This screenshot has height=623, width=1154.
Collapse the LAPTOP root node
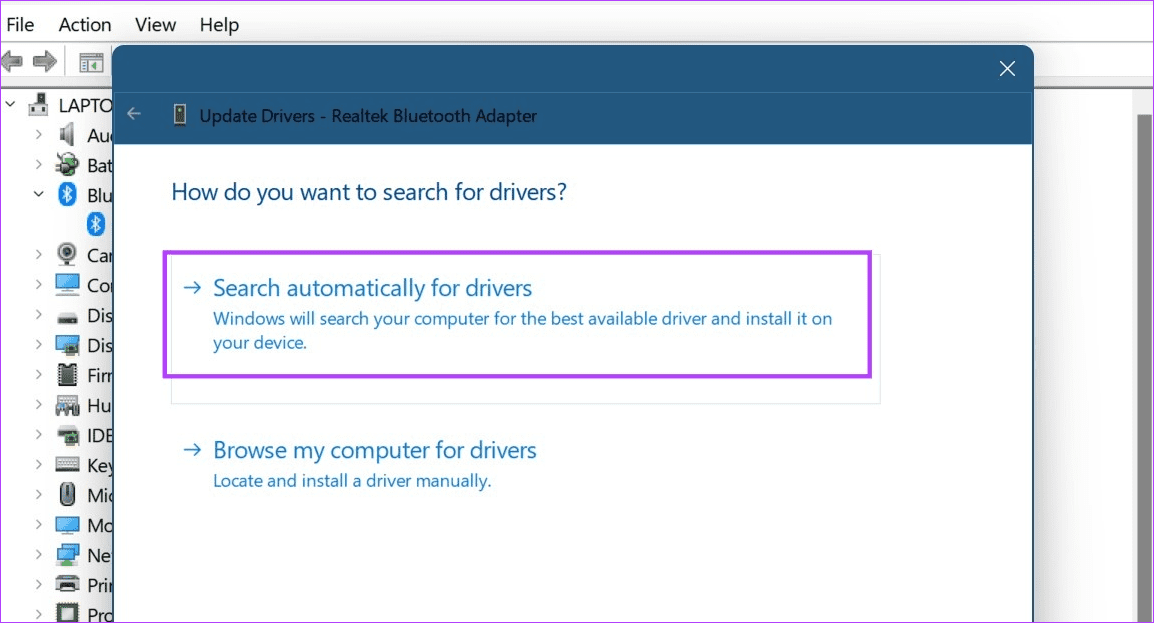coord(10,104)
